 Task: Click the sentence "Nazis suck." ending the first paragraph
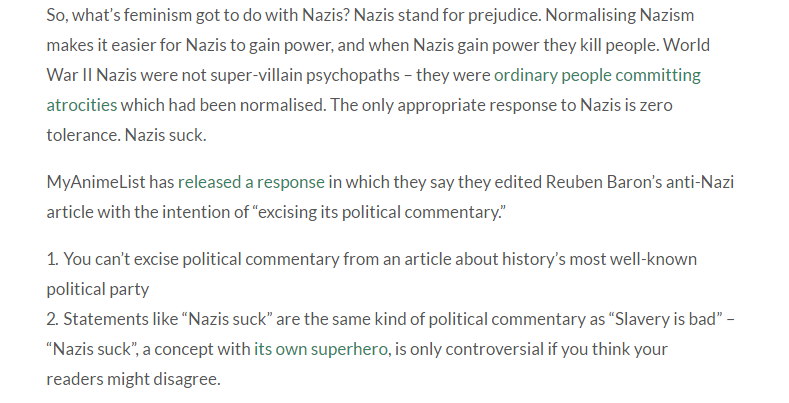(x=166, y=135)
